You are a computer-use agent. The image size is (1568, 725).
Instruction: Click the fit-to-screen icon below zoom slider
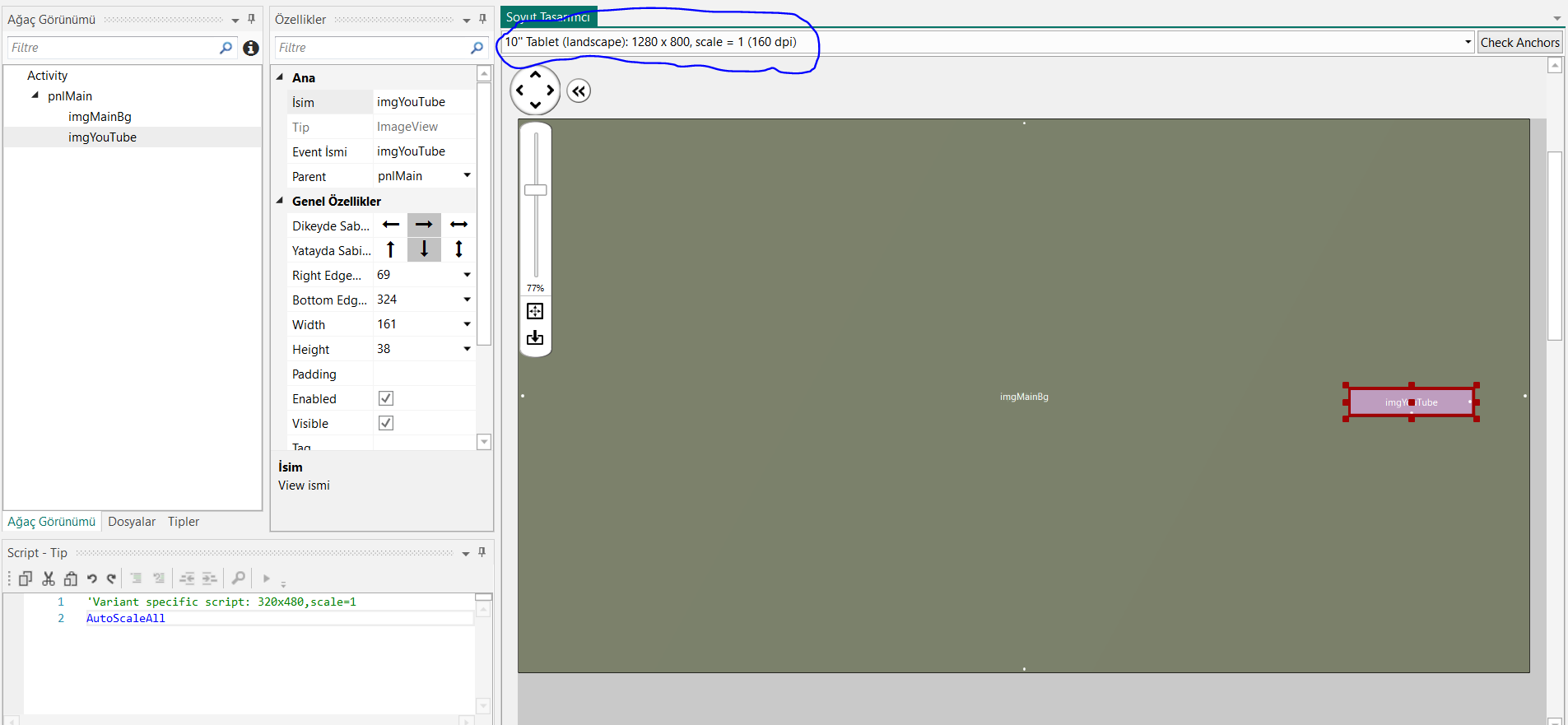pyautogui.click(x=535, y=311)
